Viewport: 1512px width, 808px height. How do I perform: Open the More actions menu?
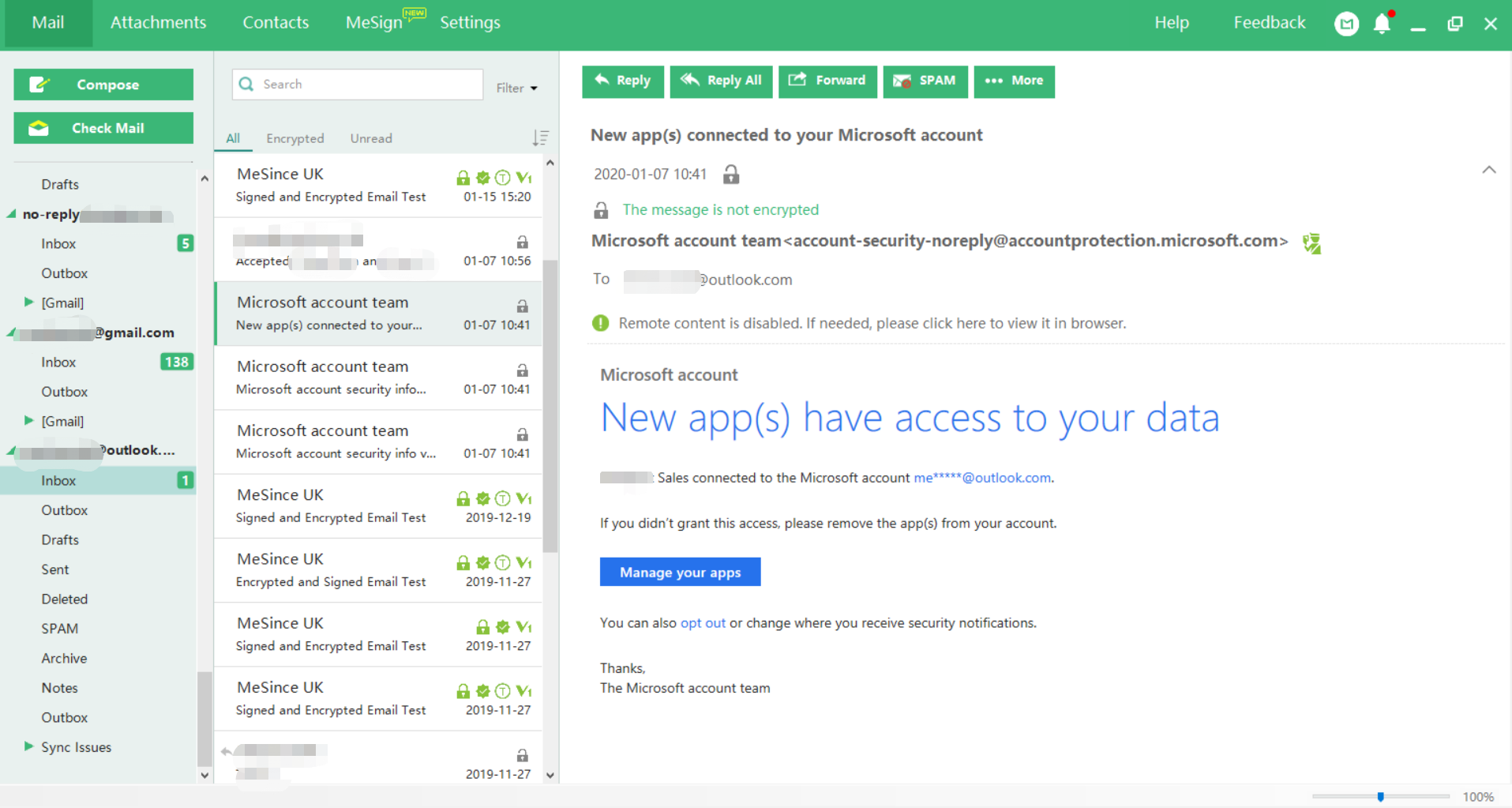pos(1014,81)
